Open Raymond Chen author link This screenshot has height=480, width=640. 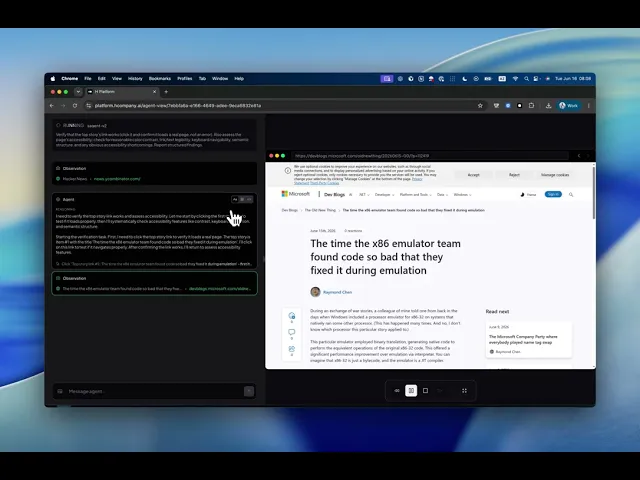click(x=337, y=292)
